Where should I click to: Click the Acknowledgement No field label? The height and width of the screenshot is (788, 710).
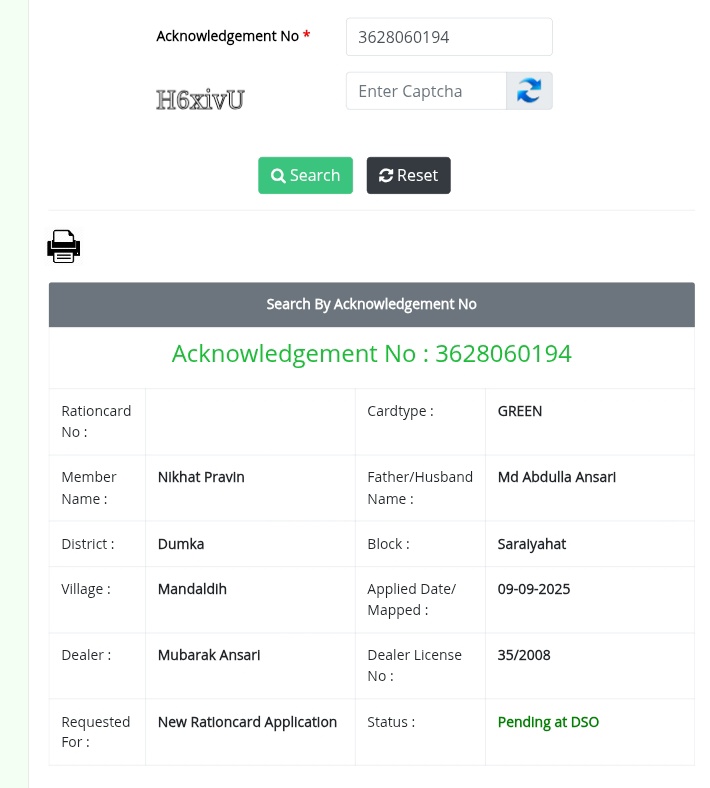(227, 36)
